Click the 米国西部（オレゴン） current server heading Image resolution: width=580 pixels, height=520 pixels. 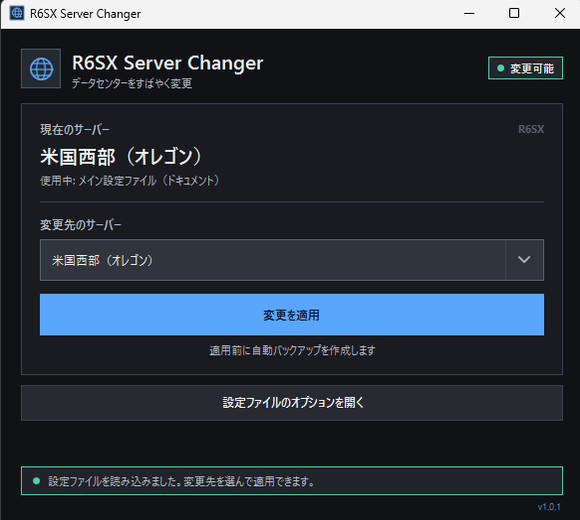tap(121, 156)
